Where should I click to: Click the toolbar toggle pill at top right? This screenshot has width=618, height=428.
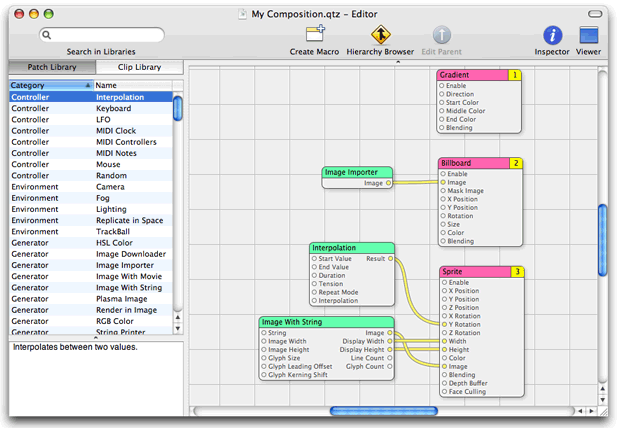pos(595,14)
